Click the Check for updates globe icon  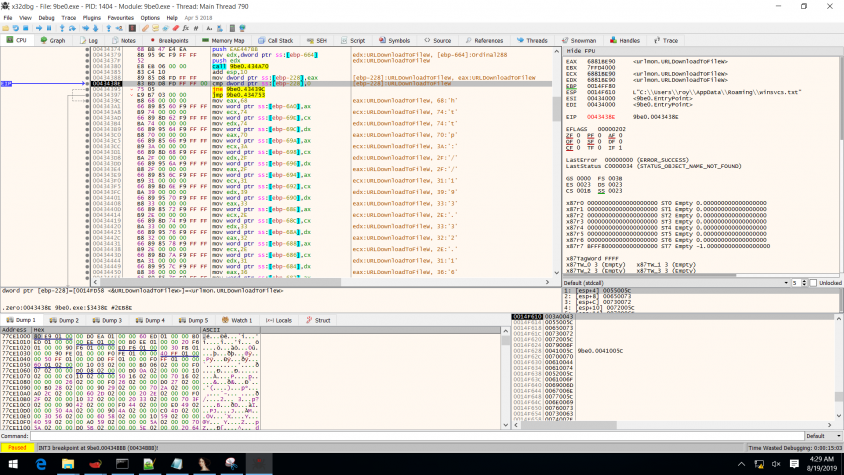pos(243,28)
